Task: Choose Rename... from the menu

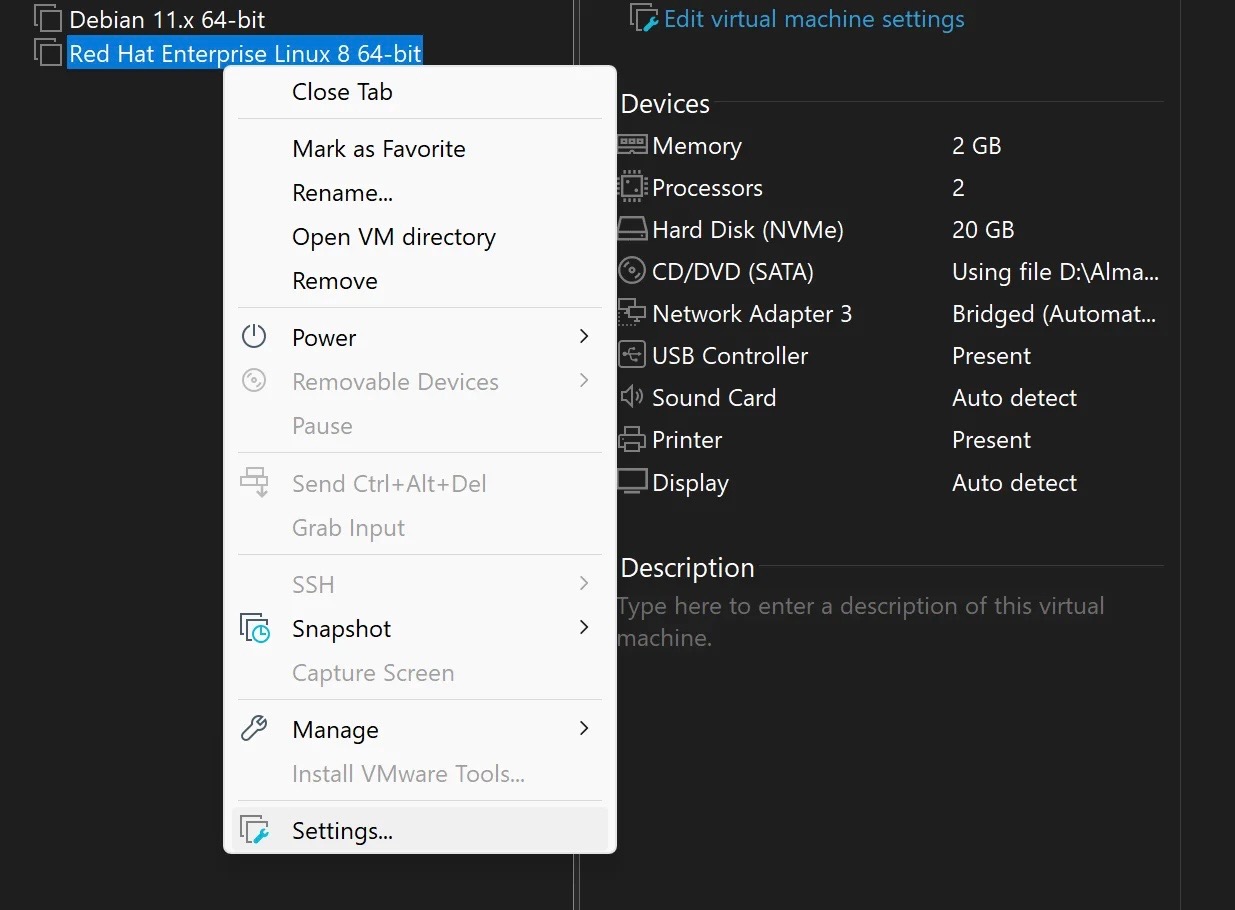Action: pos(342,193)
